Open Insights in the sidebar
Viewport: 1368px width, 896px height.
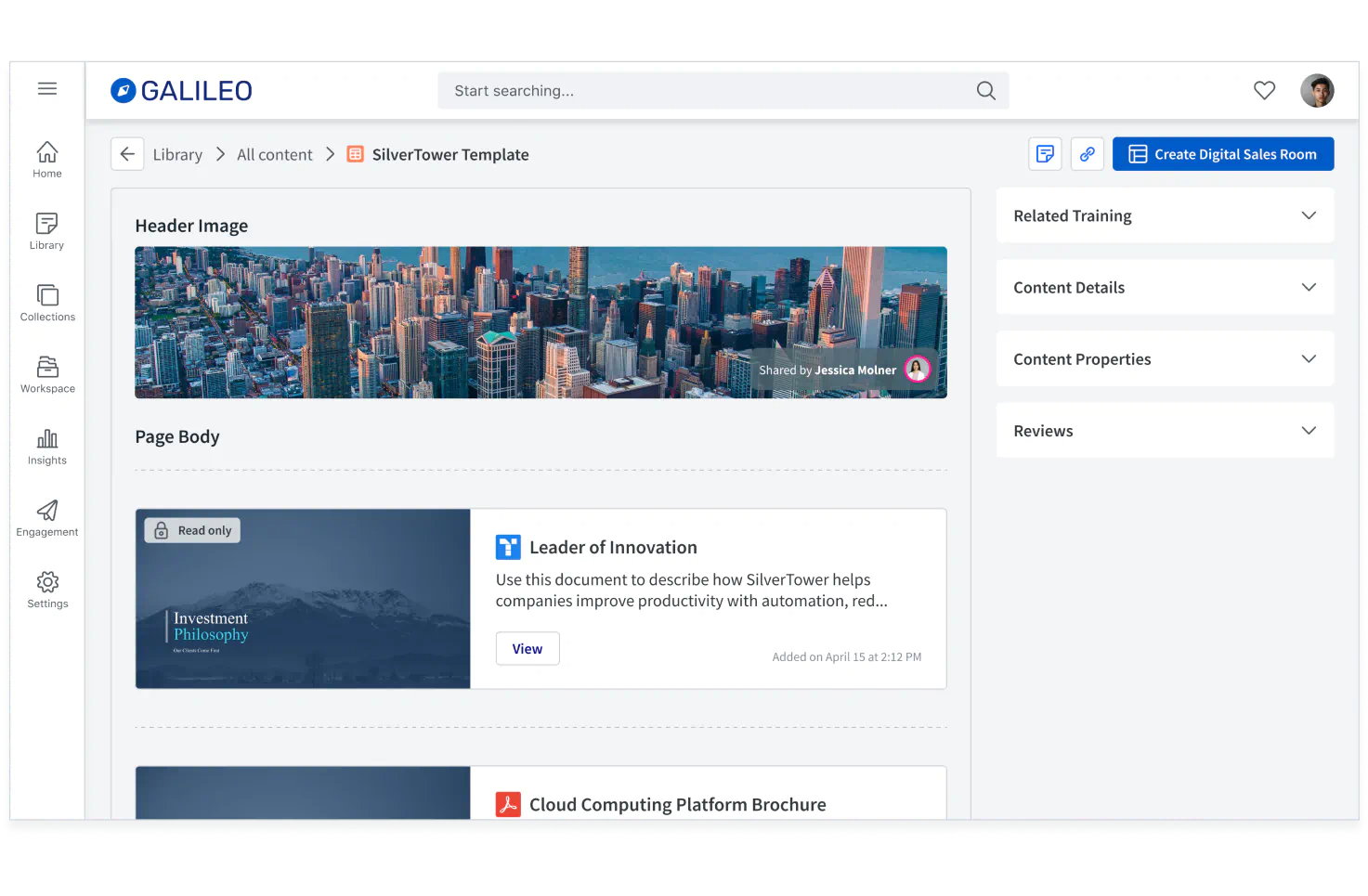coord(47,446)
